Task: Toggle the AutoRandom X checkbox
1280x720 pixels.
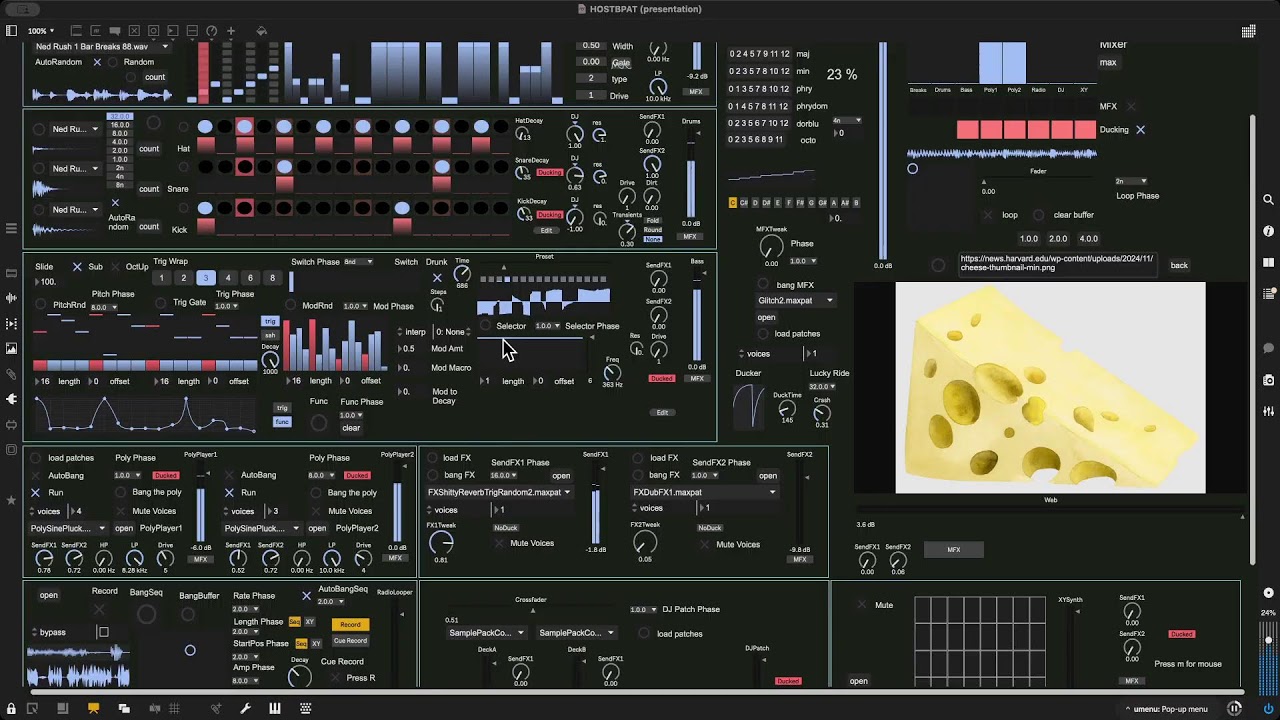Action: pos(97,62)
